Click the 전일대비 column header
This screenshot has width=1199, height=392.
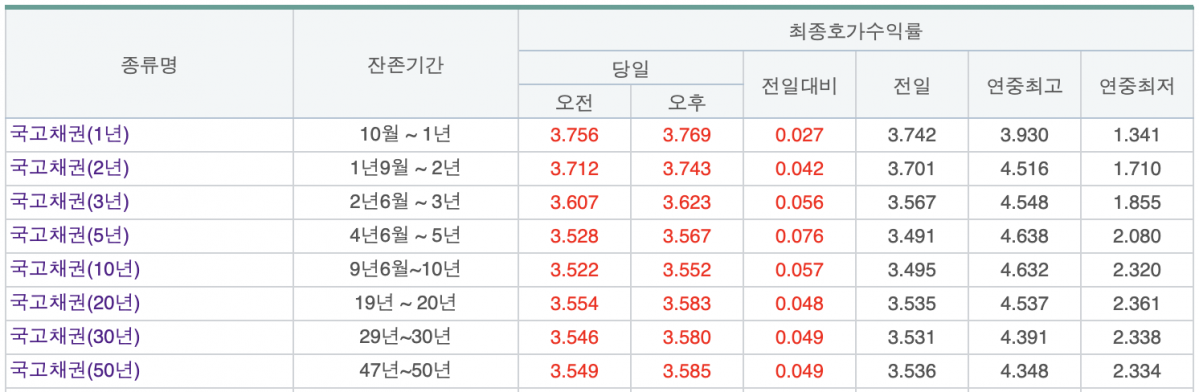pyautogui.click(x=799, y=86)
